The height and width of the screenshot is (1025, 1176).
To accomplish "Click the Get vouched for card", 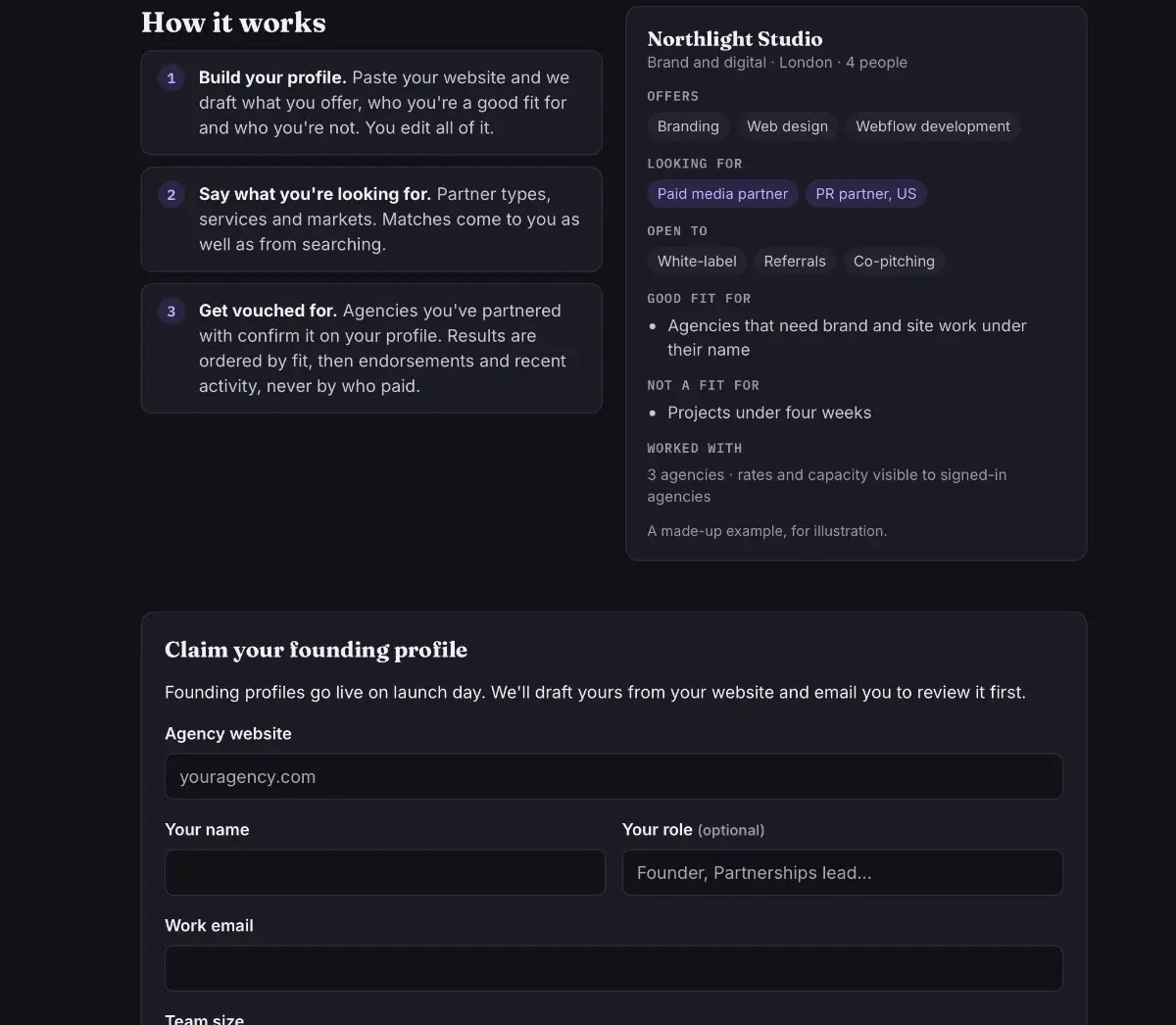I will coord(371,349).
